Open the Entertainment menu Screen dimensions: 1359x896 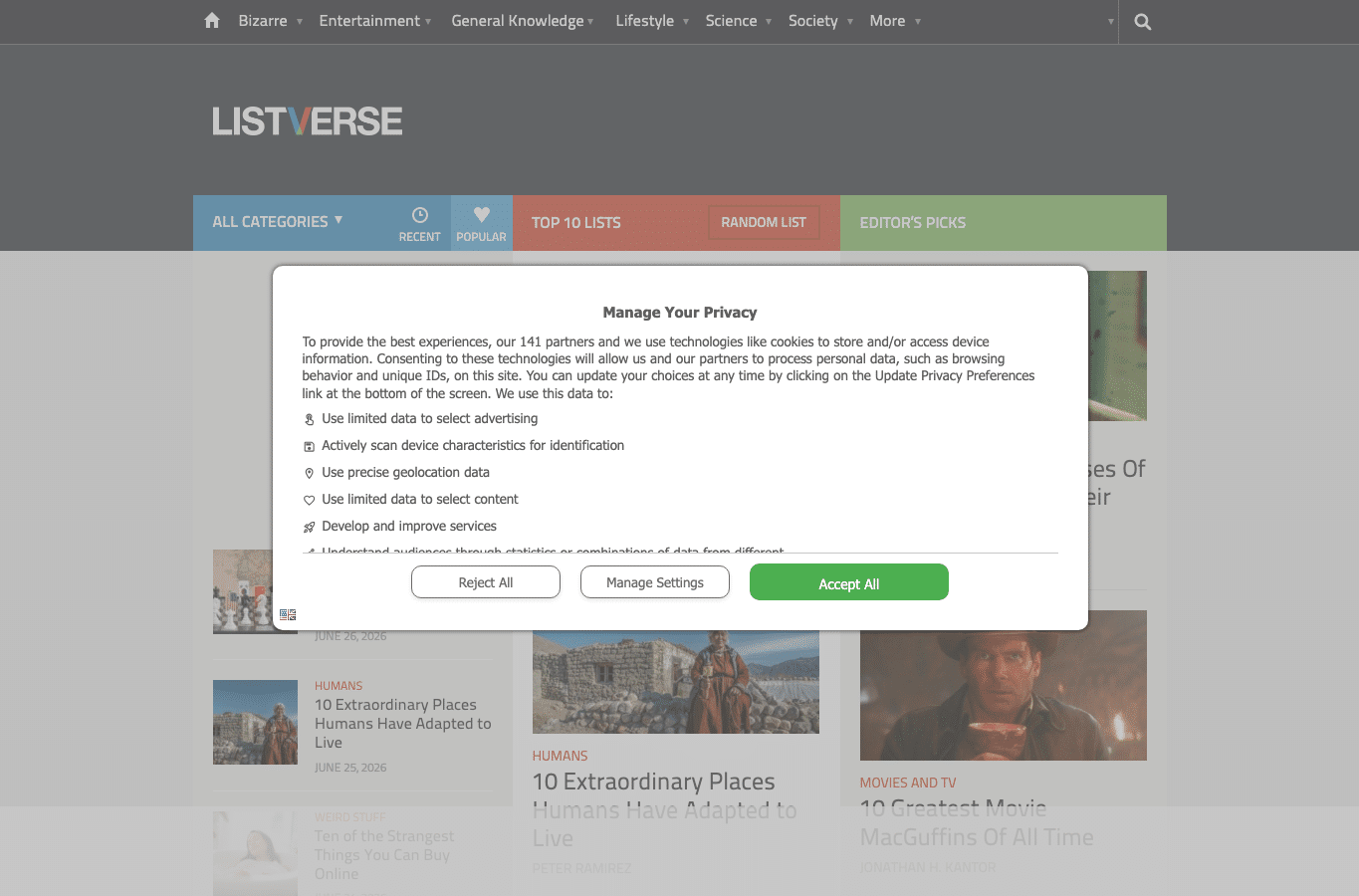369,21
